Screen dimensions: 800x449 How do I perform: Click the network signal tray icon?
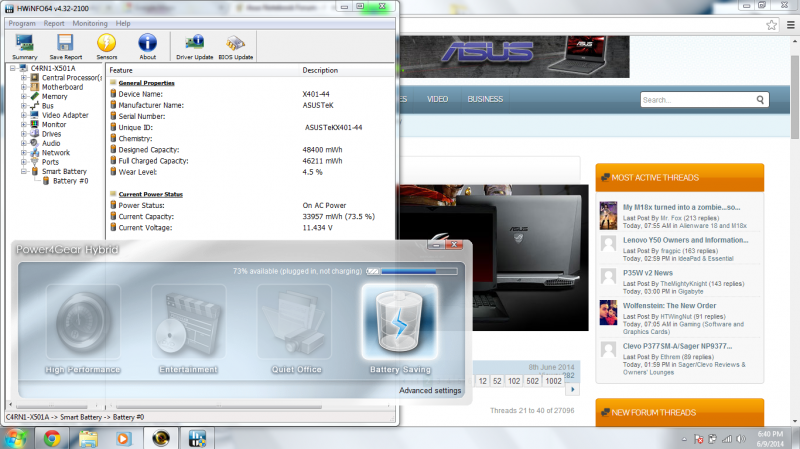(727, 439)
